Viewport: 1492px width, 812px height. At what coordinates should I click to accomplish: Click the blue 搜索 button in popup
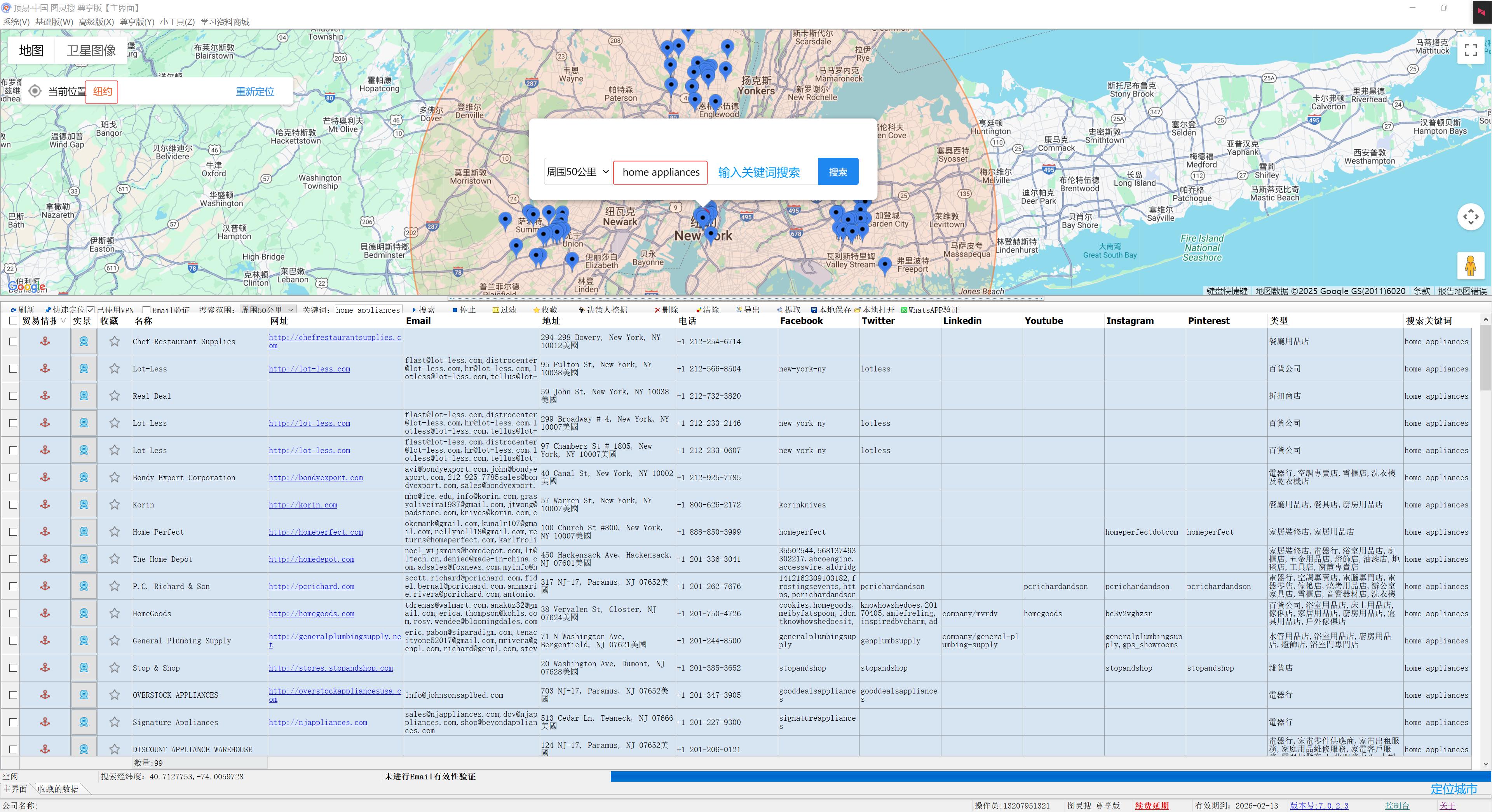[x=838, y=172]
